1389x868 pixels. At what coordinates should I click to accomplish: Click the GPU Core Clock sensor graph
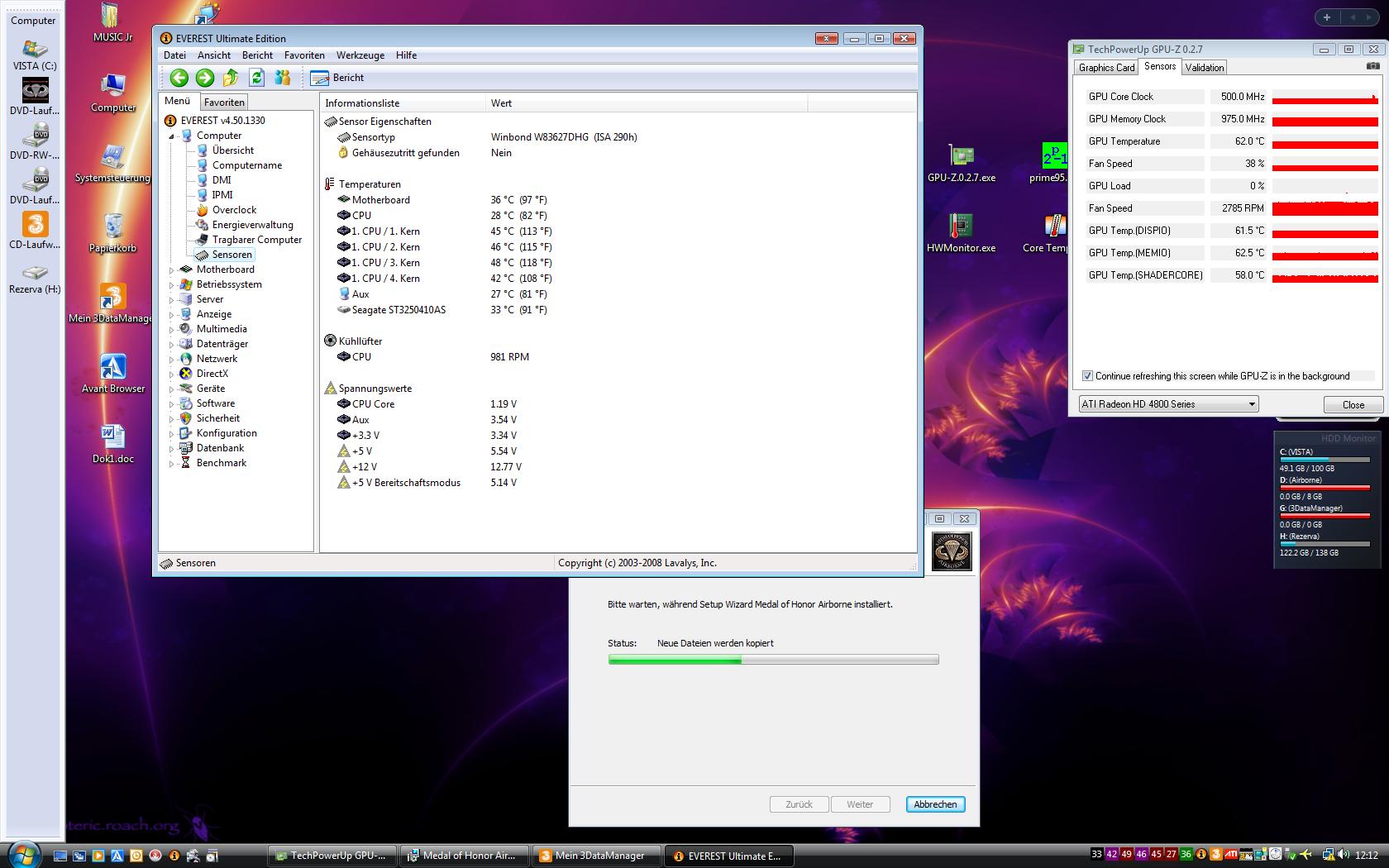click(1325, 97)
